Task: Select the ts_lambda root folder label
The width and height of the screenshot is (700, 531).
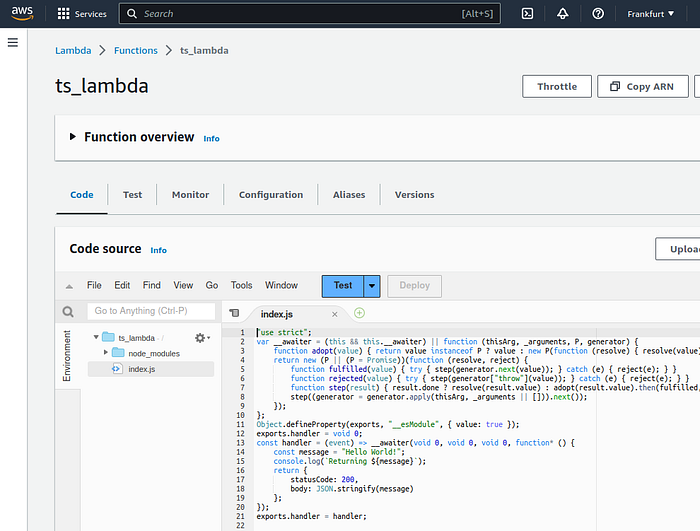Action: [x=137, y=338]
